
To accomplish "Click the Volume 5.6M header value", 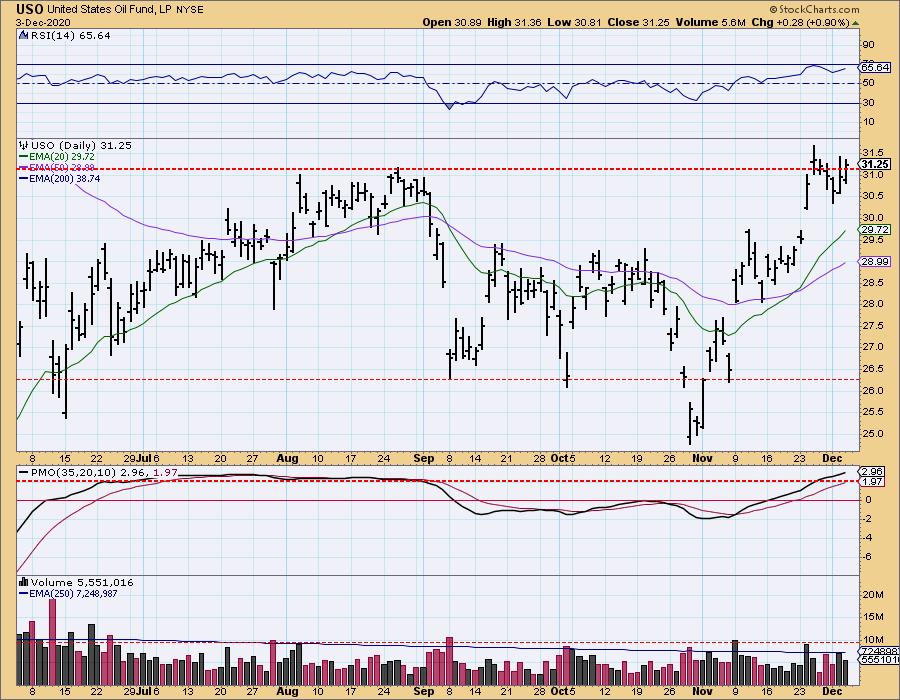I will pos(710,22).
